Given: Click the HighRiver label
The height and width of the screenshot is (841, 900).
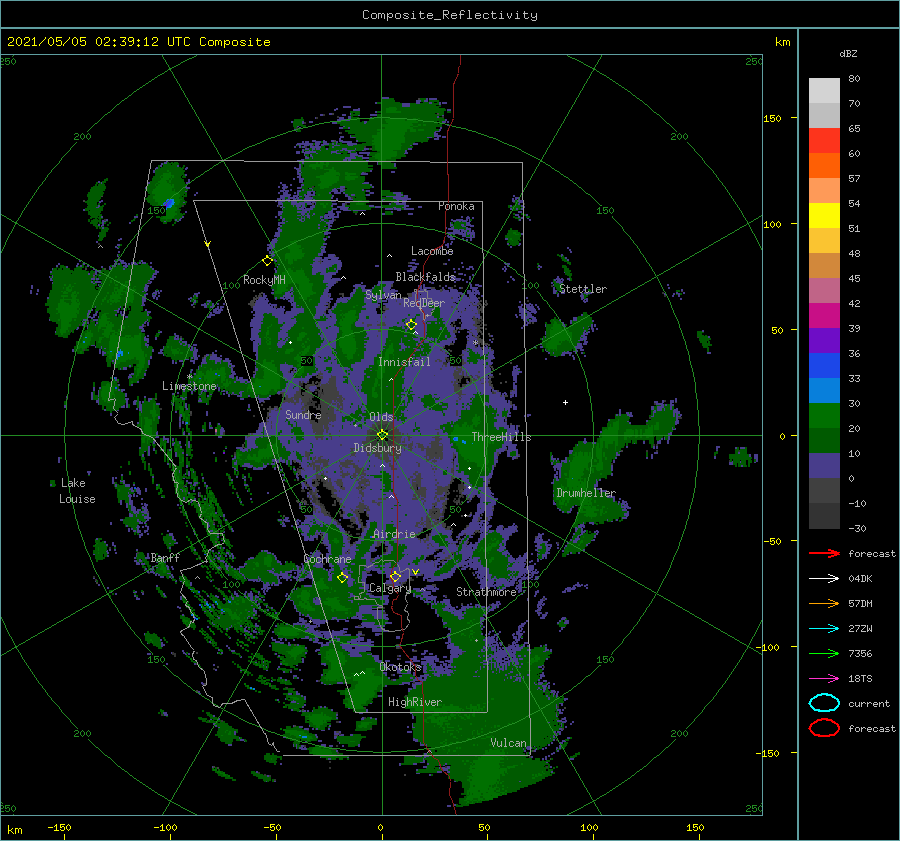Looking at the screenshot, I should pos(414,702).
